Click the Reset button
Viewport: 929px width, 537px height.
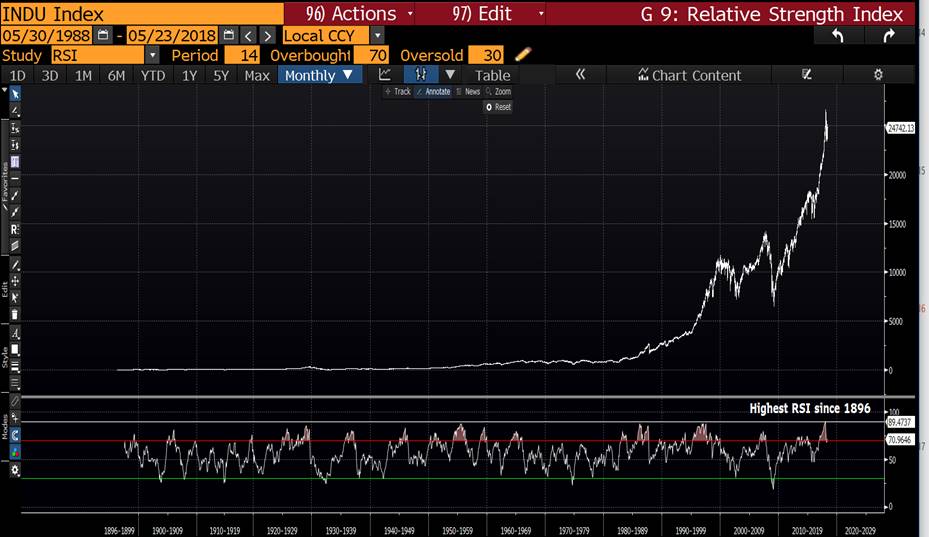(x=498, y=107)
